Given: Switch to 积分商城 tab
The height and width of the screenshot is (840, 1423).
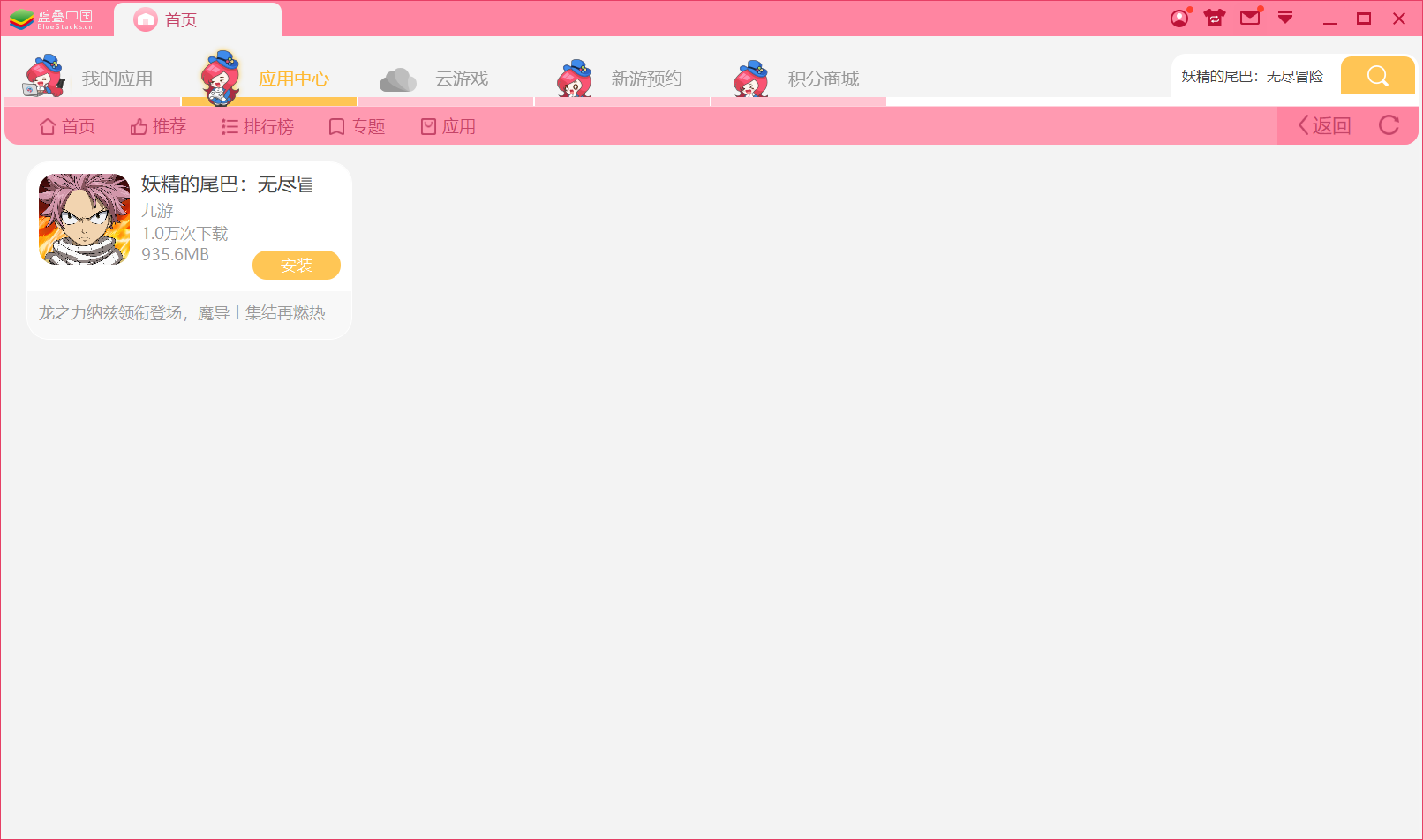Looking at the screenshot, I should (799, 79).
